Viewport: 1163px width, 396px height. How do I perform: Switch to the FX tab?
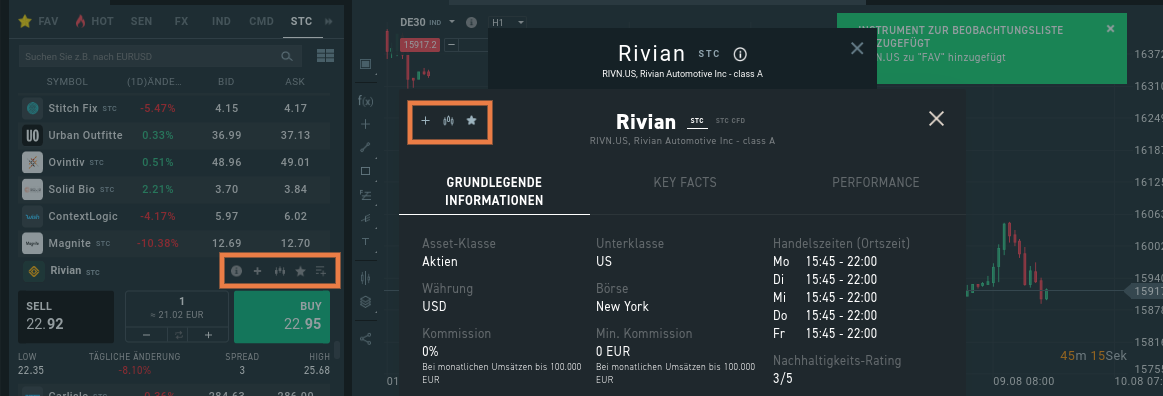[182, 22]
